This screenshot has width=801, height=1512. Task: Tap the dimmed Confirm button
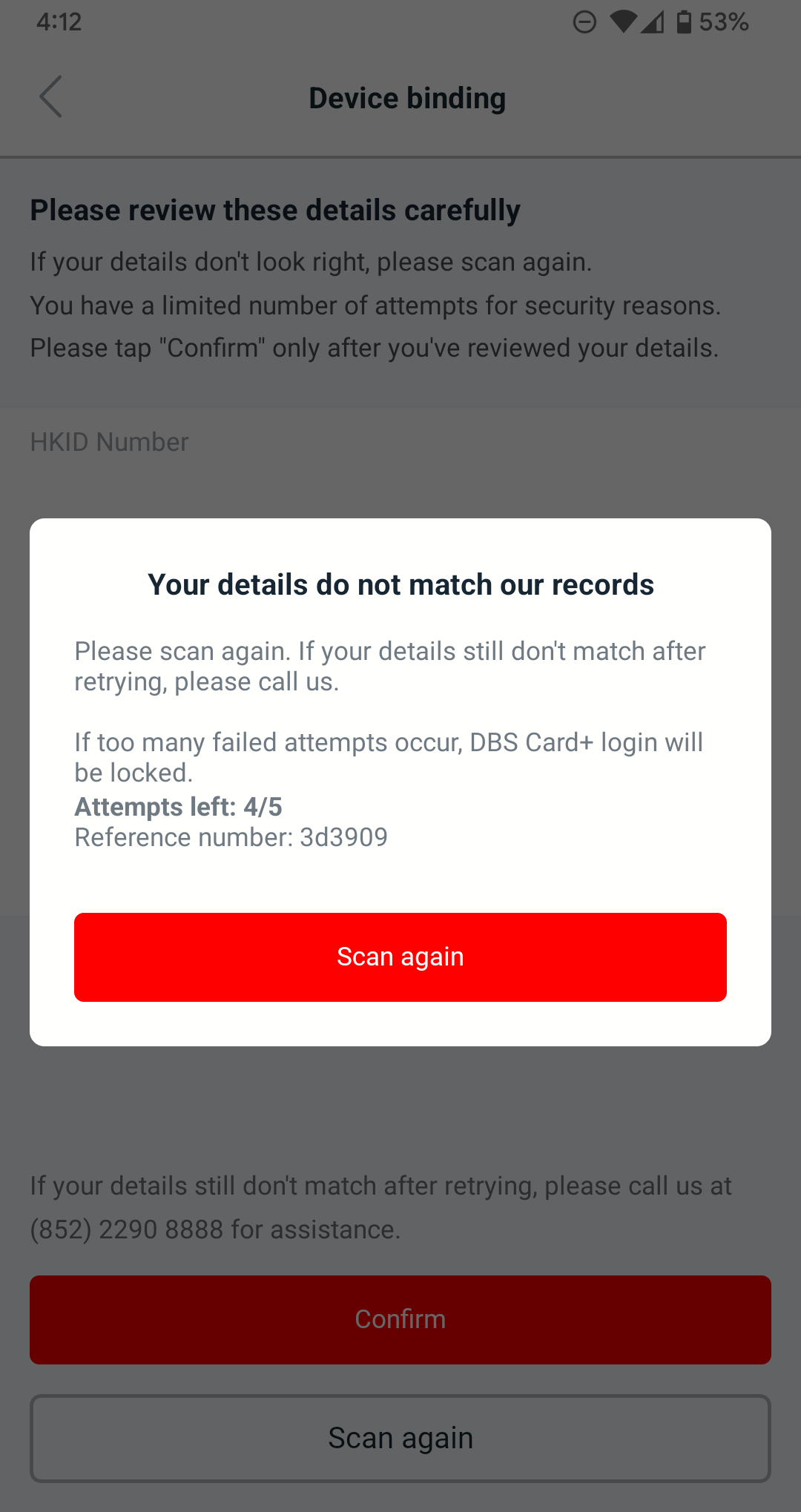400,1319
